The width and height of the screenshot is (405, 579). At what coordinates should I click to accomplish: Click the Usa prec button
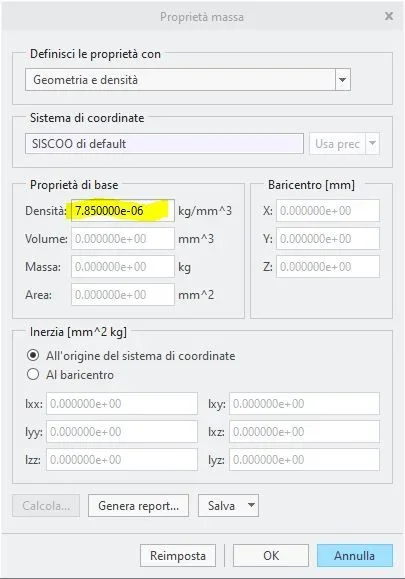[x=337, y=143]
